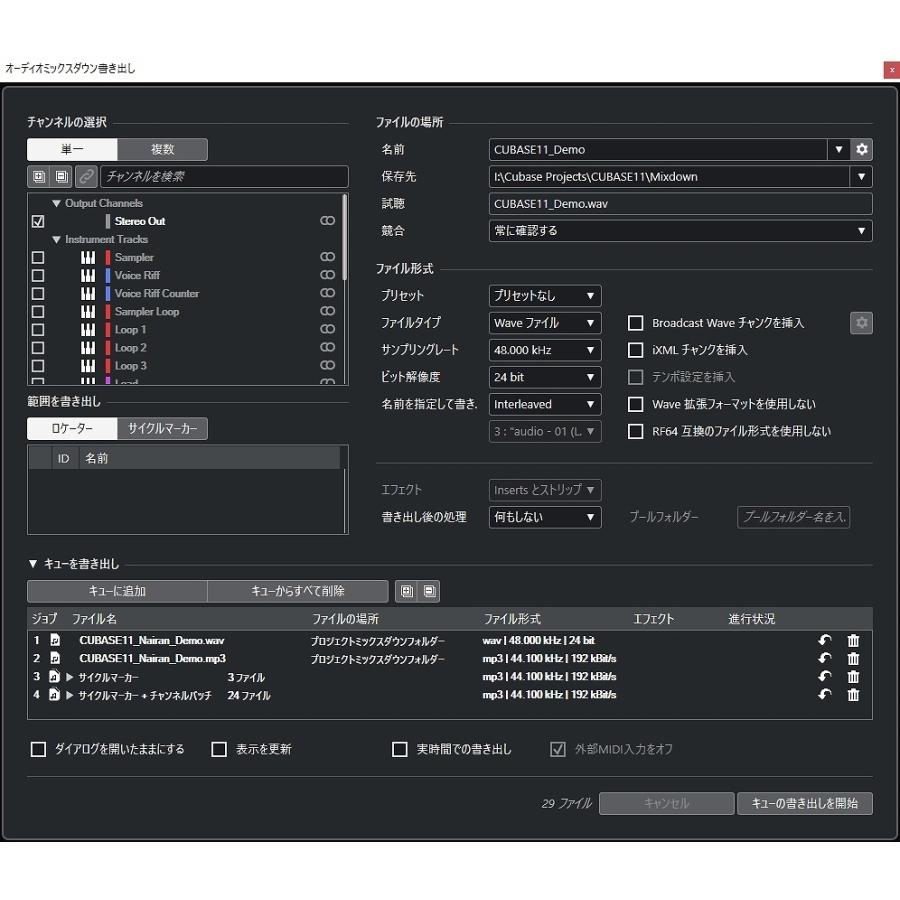Click the gear icon beside the name field

(x=862, y=150)
